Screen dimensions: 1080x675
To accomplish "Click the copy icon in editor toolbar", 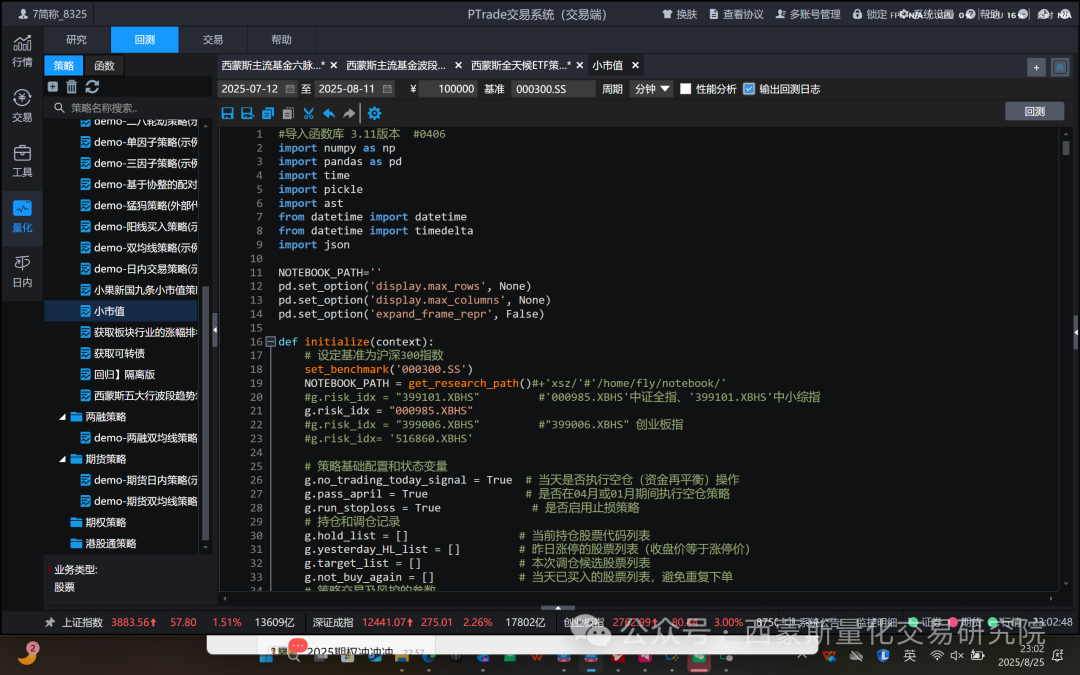I will click(268, 113).
